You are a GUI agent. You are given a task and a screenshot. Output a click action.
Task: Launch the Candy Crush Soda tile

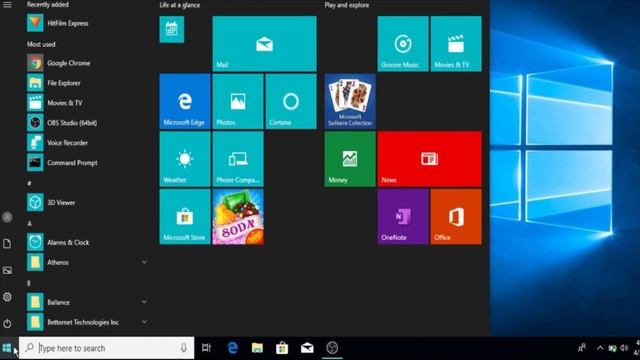(x=238, y=216)
